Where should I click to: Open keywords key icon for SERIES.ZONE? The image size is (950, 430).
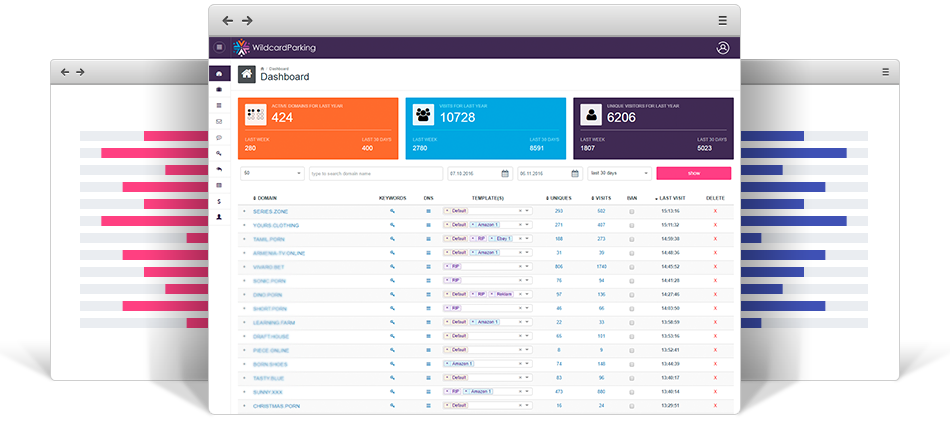392,211
